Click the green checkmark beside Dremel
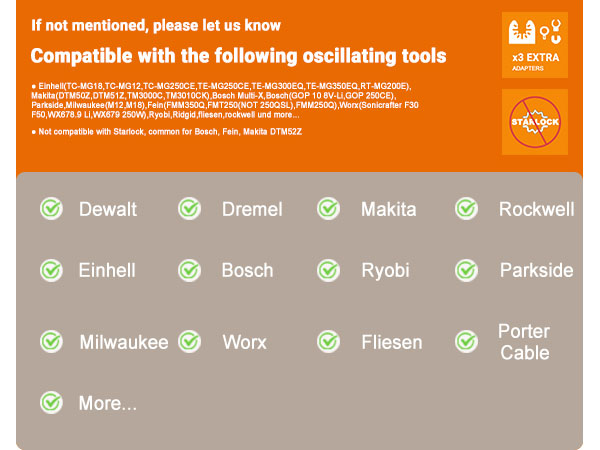Viewport: 600px width, 450px height. coord(189,209)
